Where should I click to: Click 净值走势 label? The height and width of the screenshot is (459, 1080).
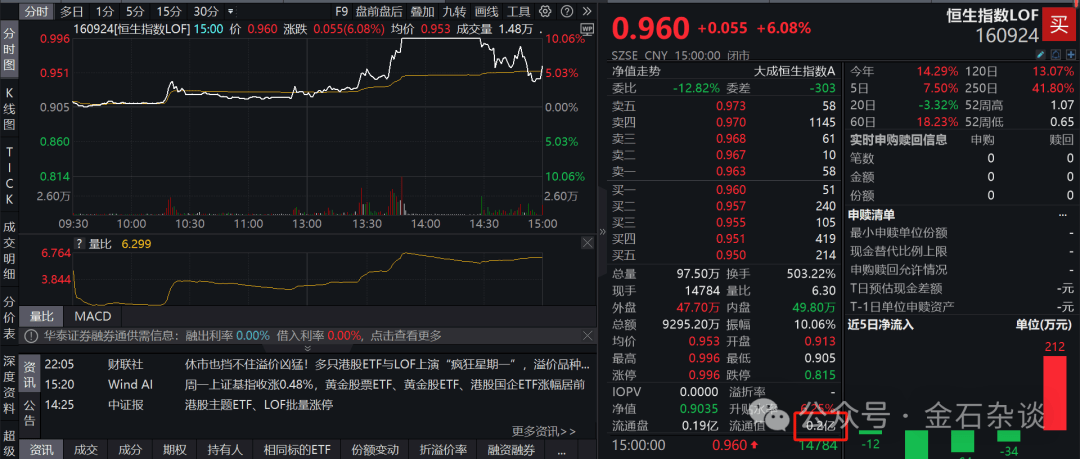click(x=635, y=70)
